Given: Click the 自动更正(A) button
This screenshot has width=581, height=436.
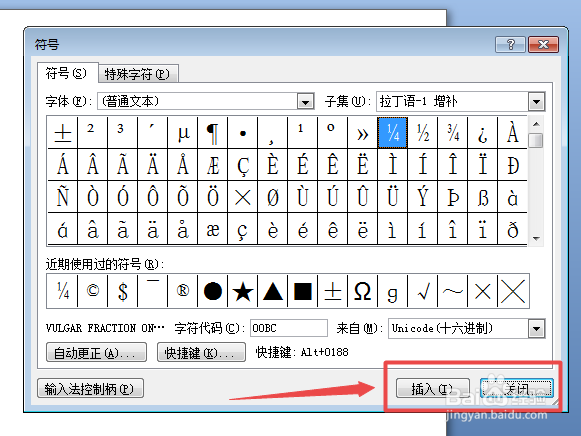Looking at the screenshot, I should [96, 352].
